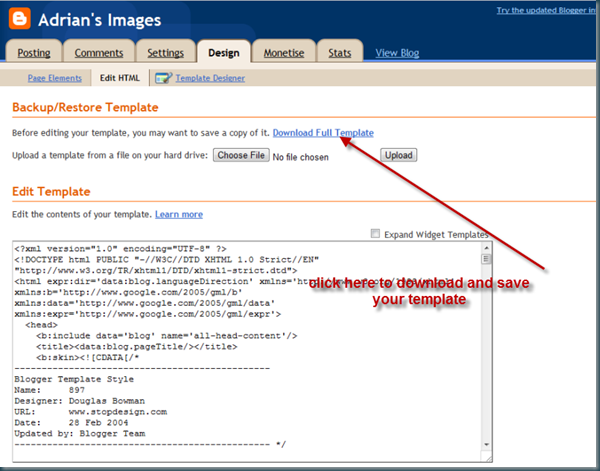Click the code scrollbar thumb
Screen dimensions: 600x471
(x=486, y=259)
